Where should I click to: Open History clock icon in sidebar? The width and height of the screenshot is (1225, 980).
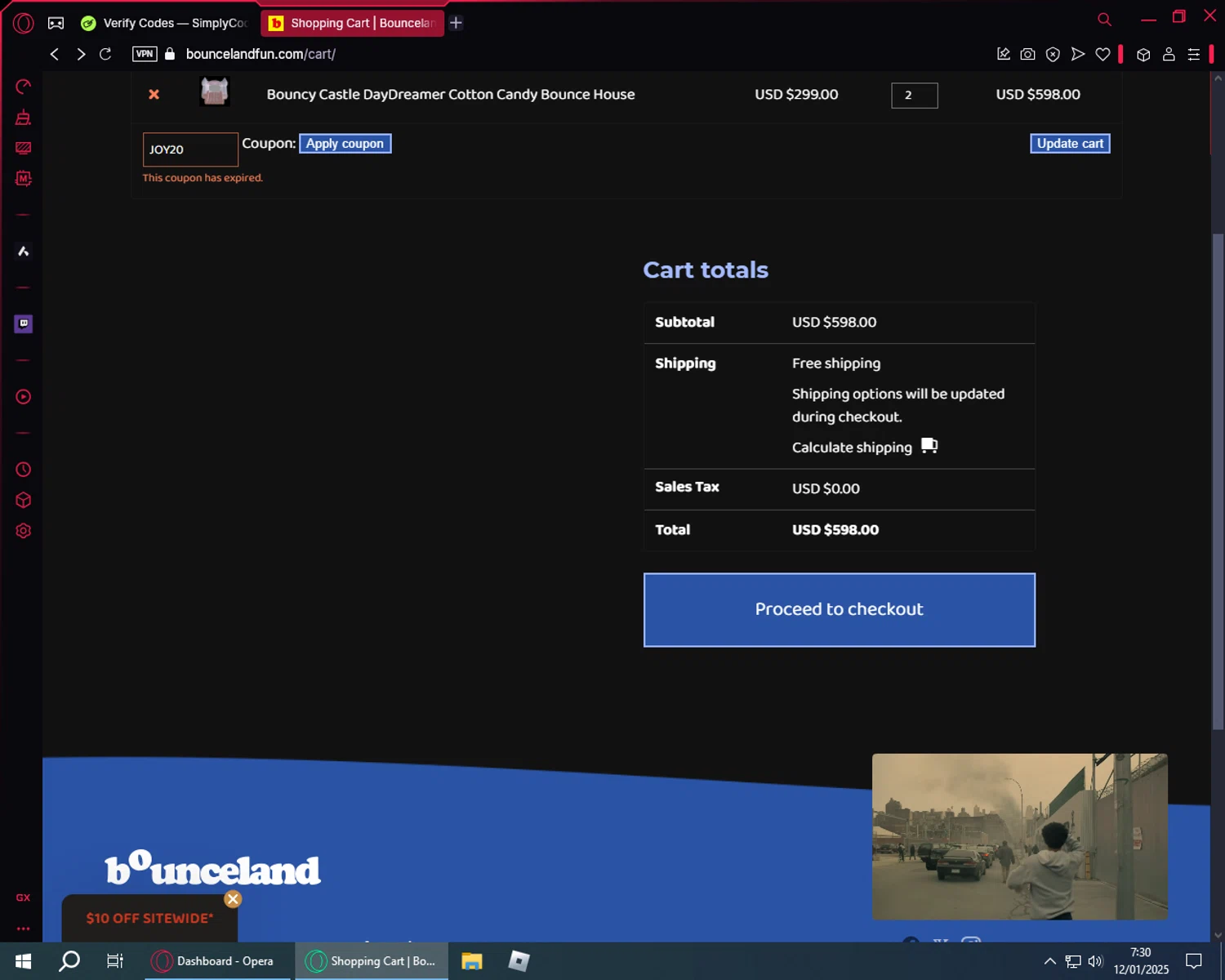point(23,470)
